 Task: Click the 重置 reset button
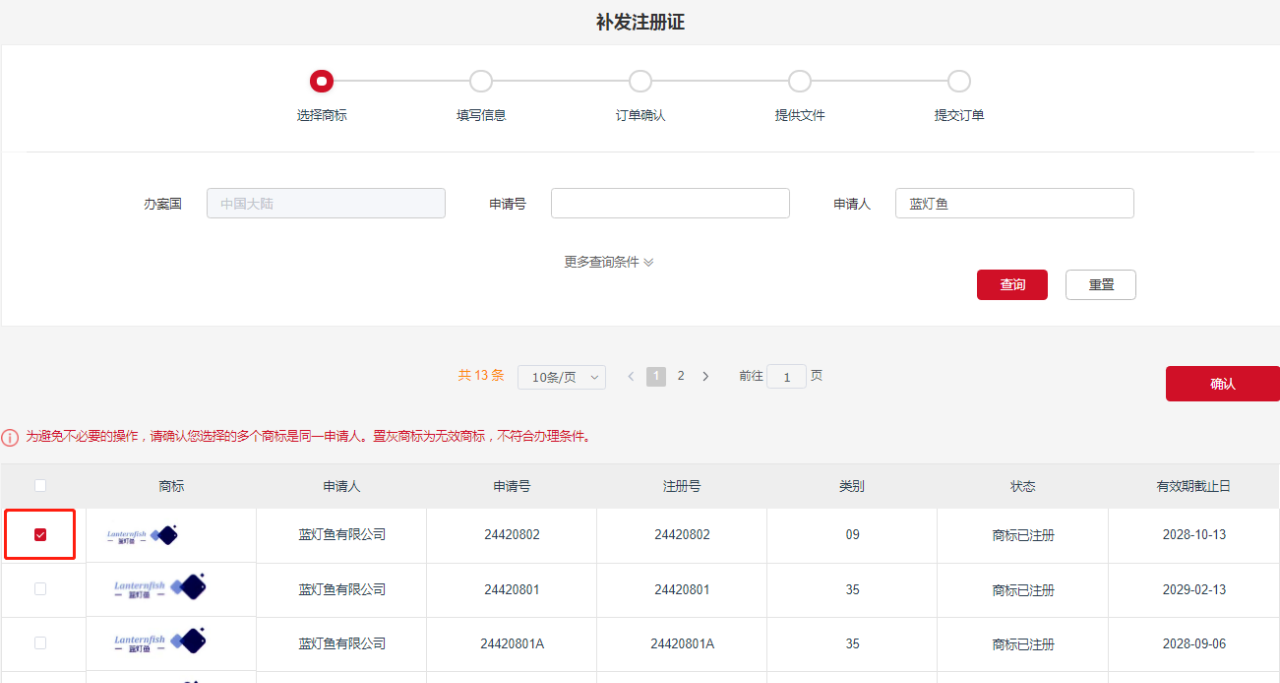tap(1101, 285)
